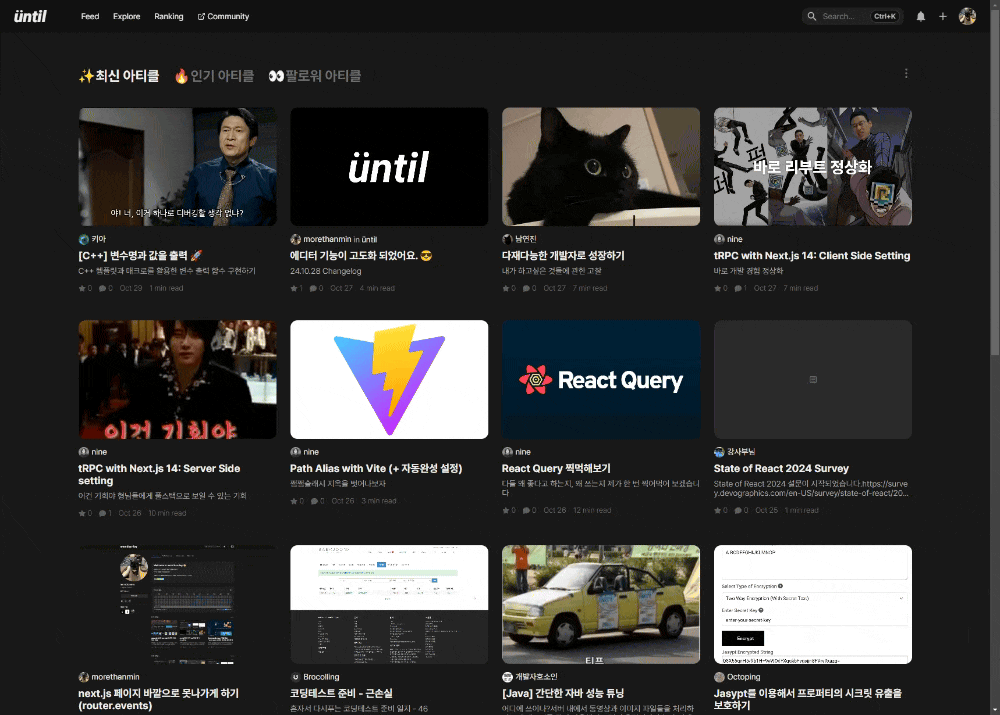Image resolution: width=1000 pixels, height=715 pixels.
Task: Open React Query 찍먹해보기 article title
Action: [556, 468]
